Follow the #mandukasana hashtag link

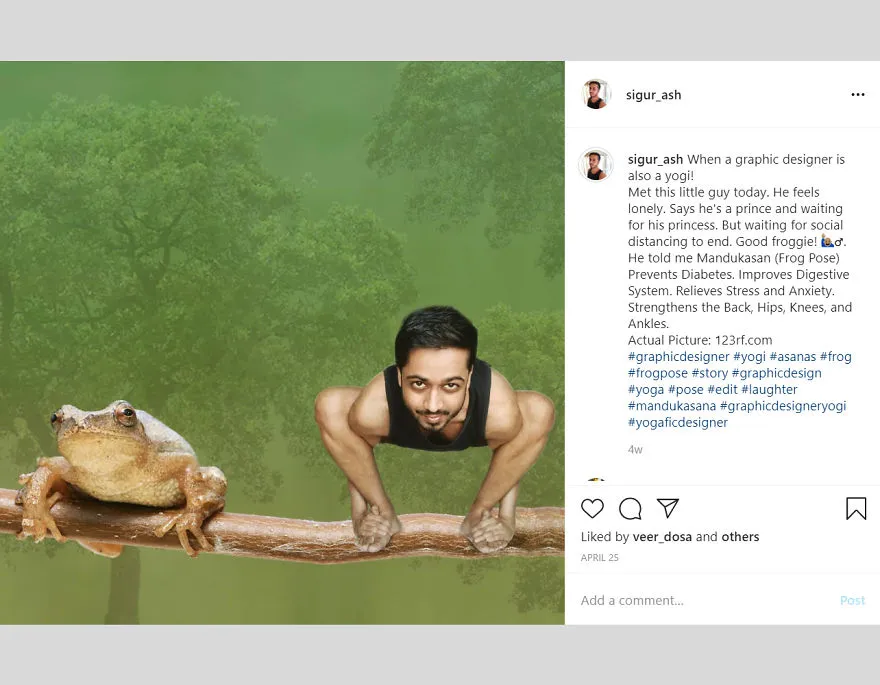coord(672,405)
